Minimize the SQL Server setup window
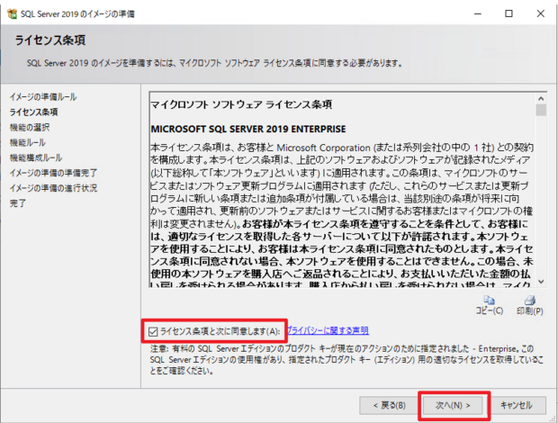This screenshot has width=558, height=423. (478, 14)
